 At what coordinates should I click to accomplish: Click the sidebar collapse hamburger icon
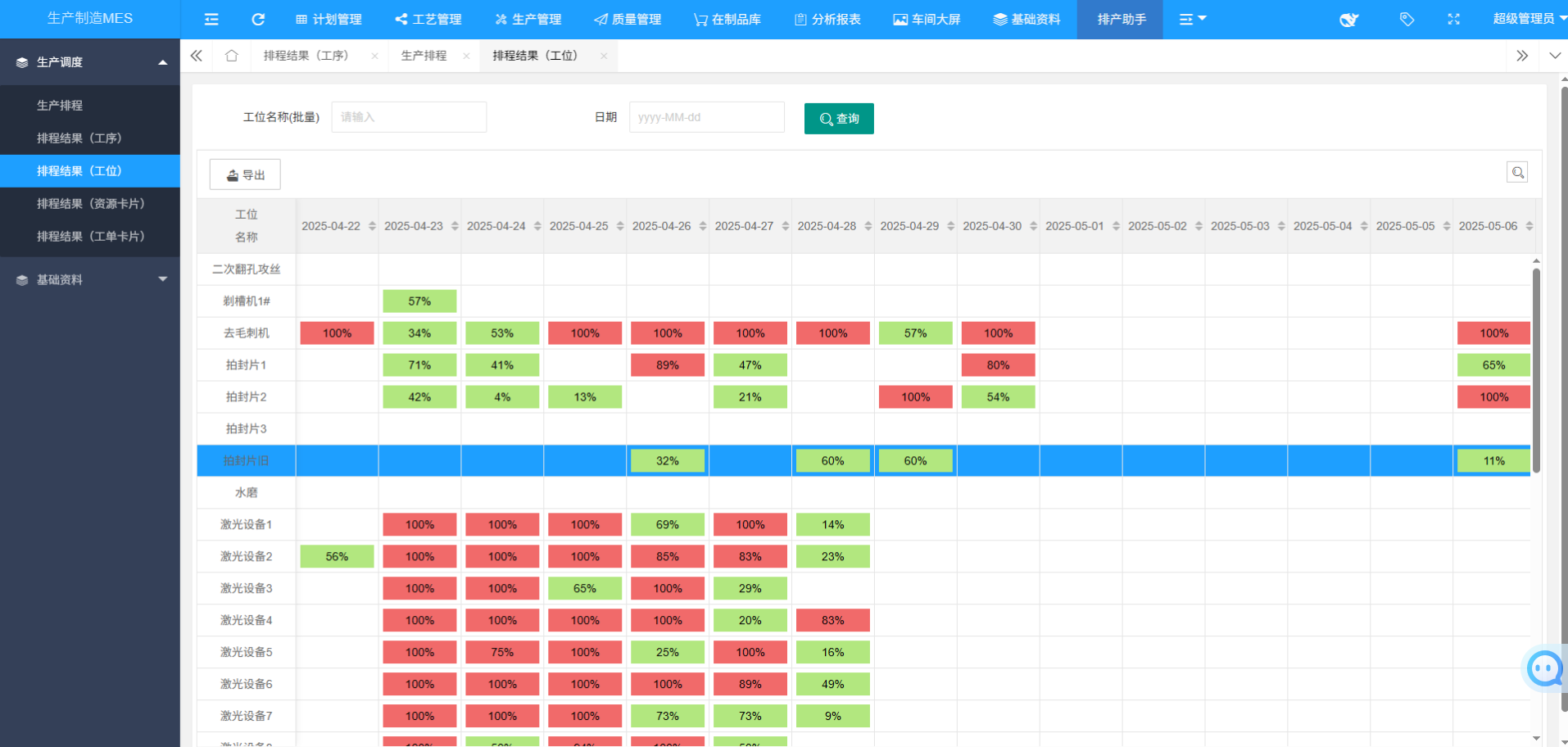pyautogui.click(x=211, y=19)
